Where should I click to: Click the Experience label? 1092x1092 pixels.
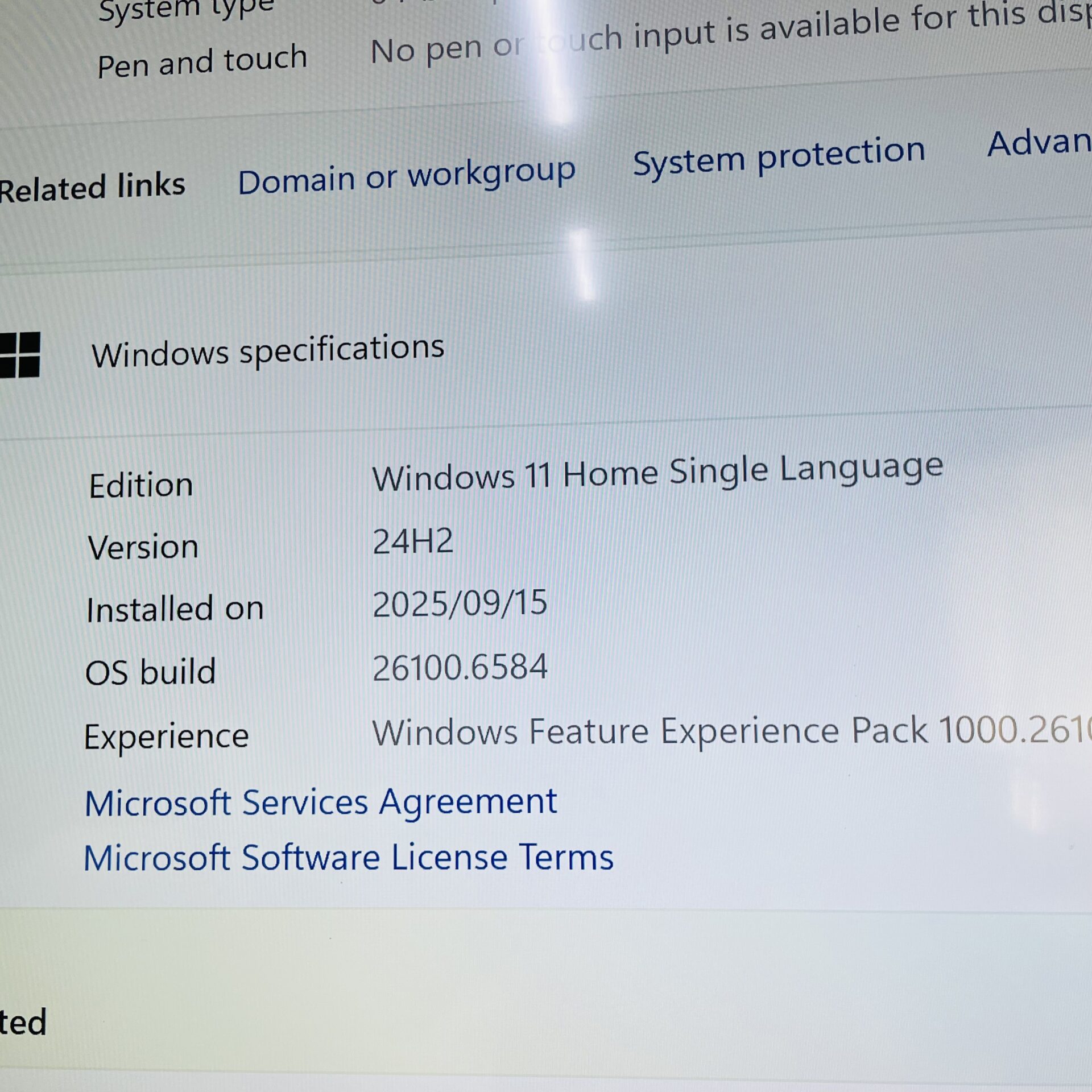[x=167, y=737]
